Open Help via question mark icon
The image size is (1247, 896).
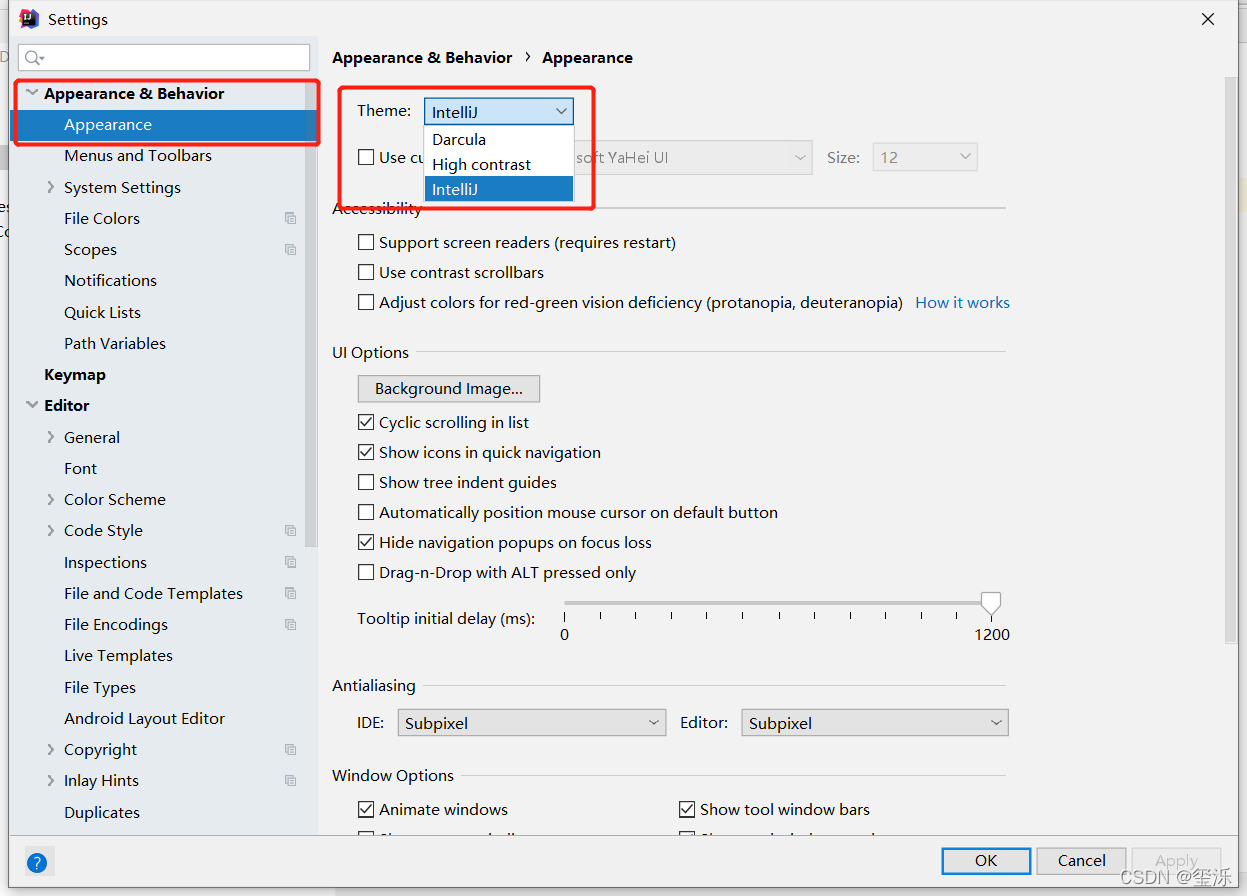[x=37, y=862]
